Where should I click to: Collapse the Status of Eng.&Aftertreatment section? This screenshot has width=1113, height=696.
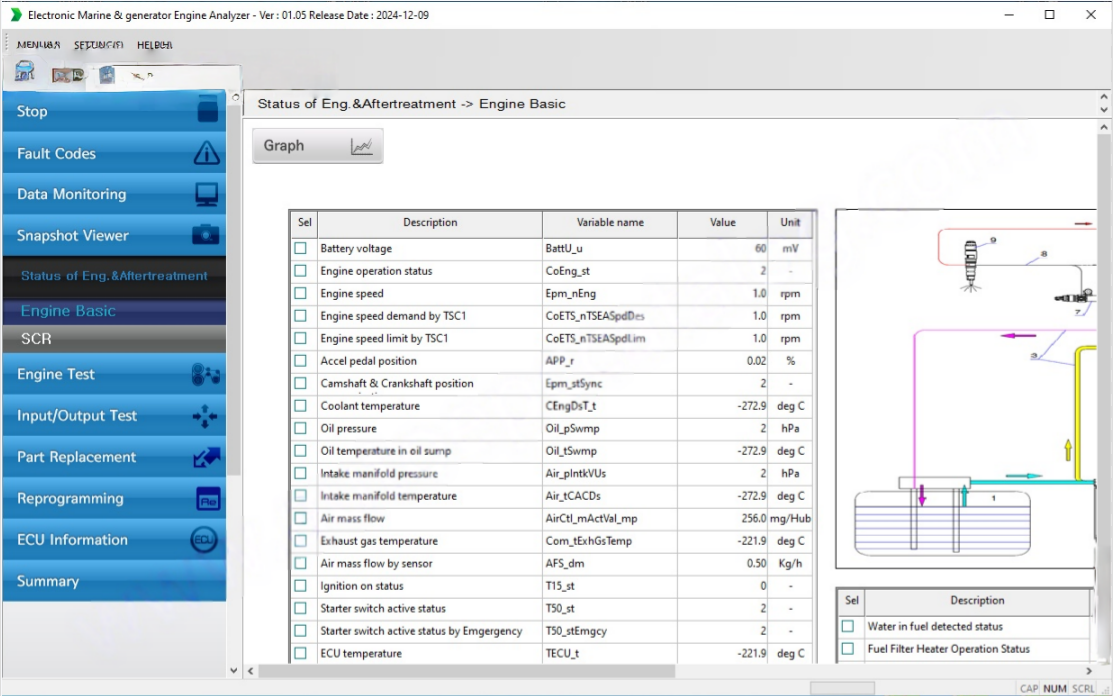pos(114,276)
